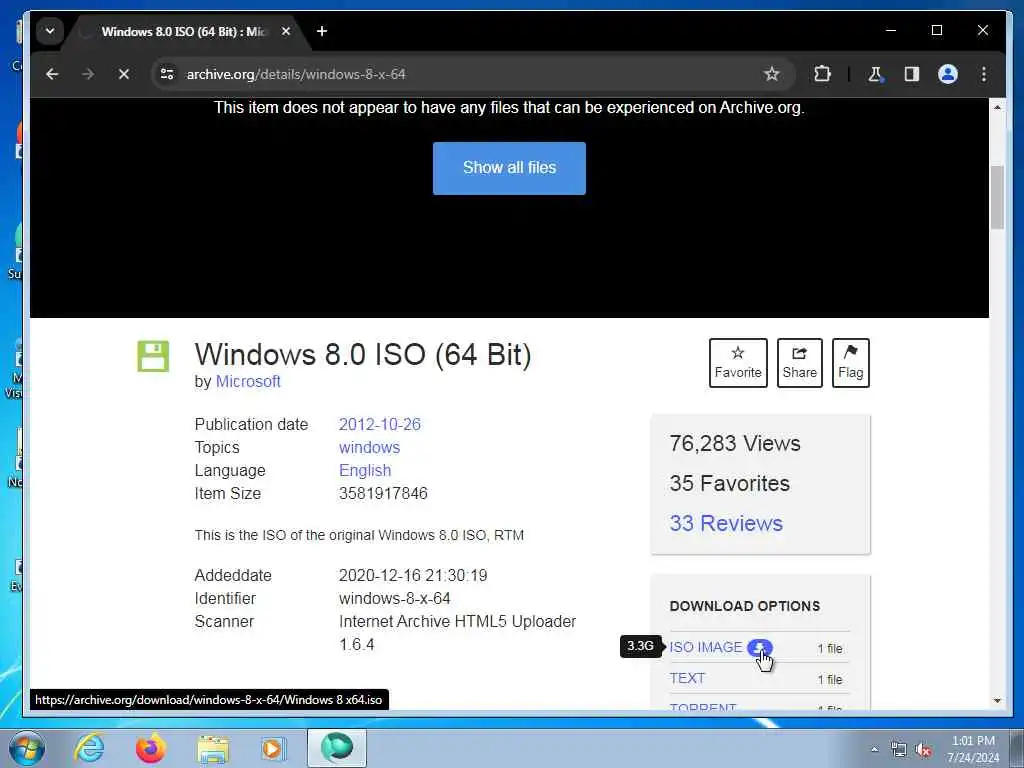Open the network tray icon
The height and width of the screenshot is (768, 1024).
pos(899,750)
